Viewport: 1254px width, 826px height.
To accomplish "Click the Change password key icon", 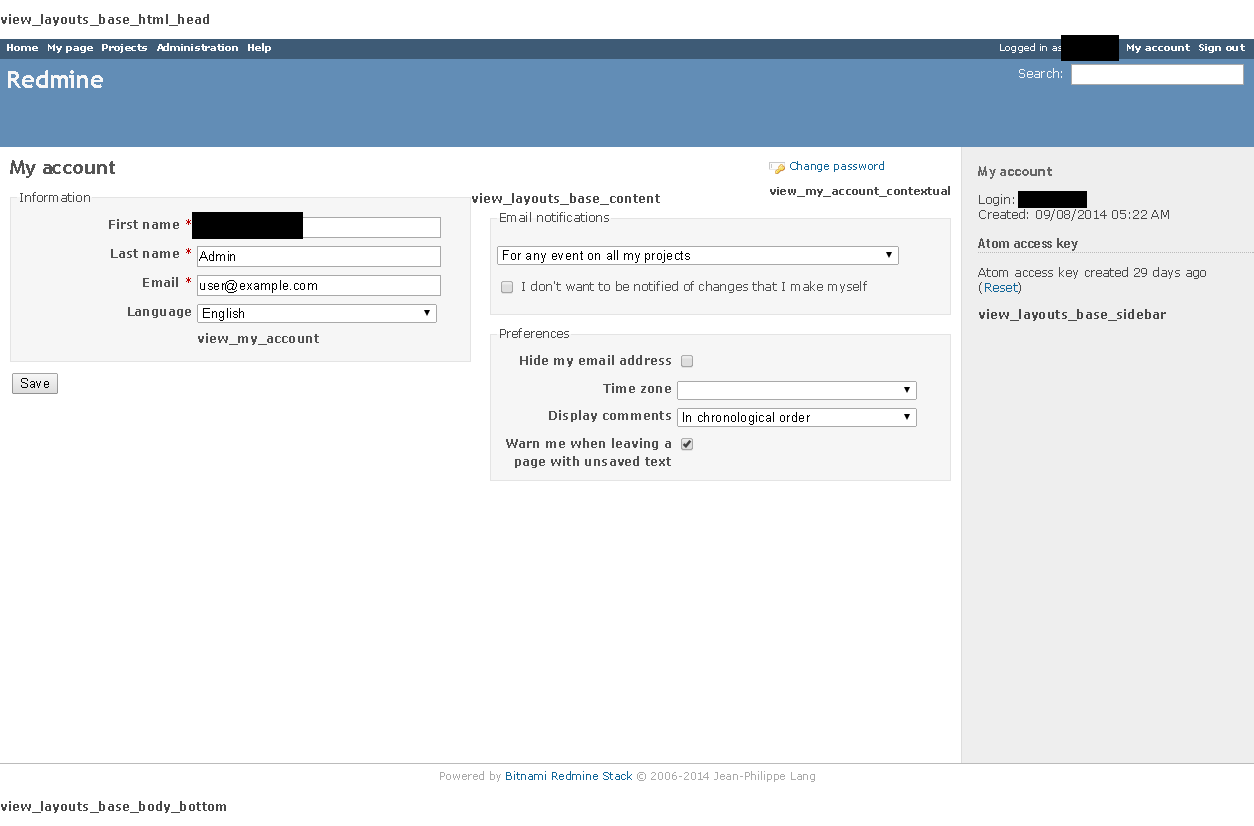I will (x=777, y=166).
